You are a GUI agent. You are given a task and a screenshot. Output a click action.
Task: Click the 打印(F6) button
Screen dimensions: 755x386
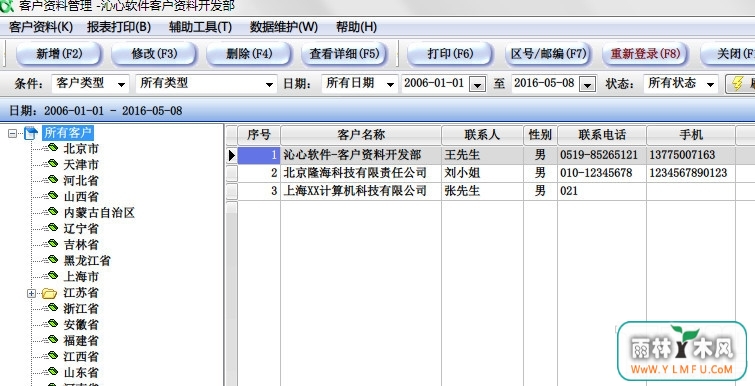pyautogui.click(x=450, y=53)
